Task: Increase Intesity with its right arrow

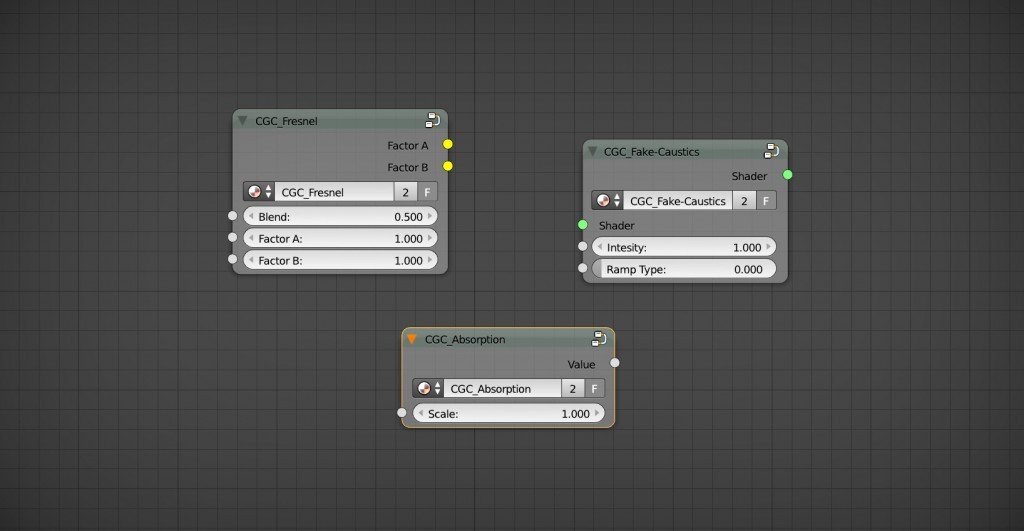Action: (x=769, y=247)
